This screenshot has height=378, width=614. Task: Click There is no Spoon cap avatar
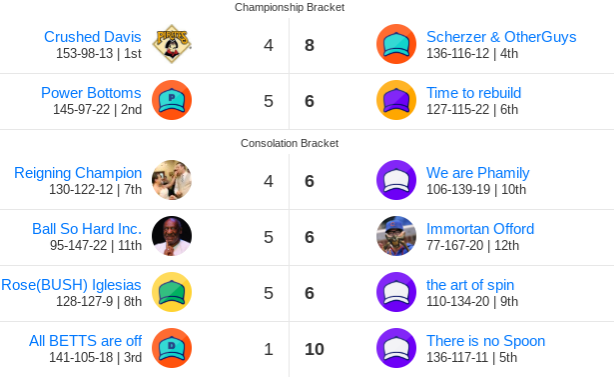coord(396,348)
